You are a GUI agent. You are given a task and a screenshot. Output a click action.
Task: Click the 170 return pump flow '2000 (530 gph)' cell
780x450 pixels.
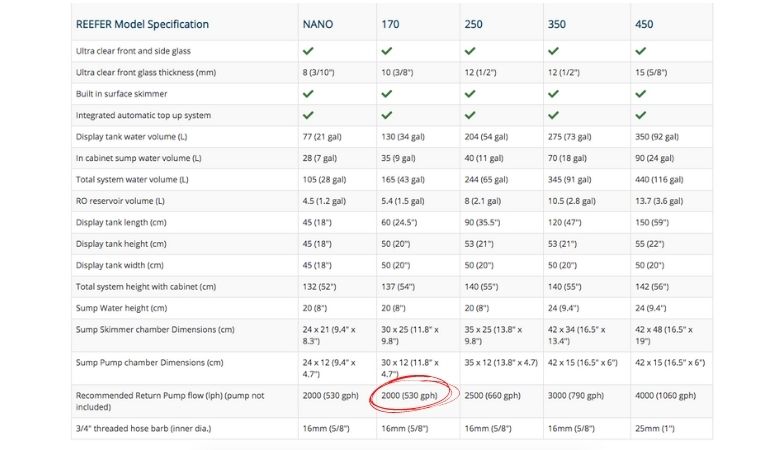[409, 395]
